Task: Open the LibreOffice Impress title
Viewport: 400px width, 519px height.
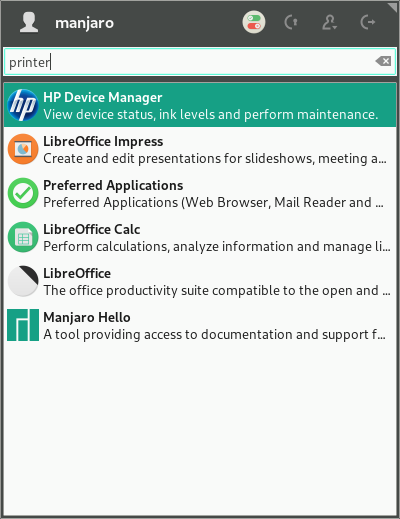Action: (x=103, y=141)
